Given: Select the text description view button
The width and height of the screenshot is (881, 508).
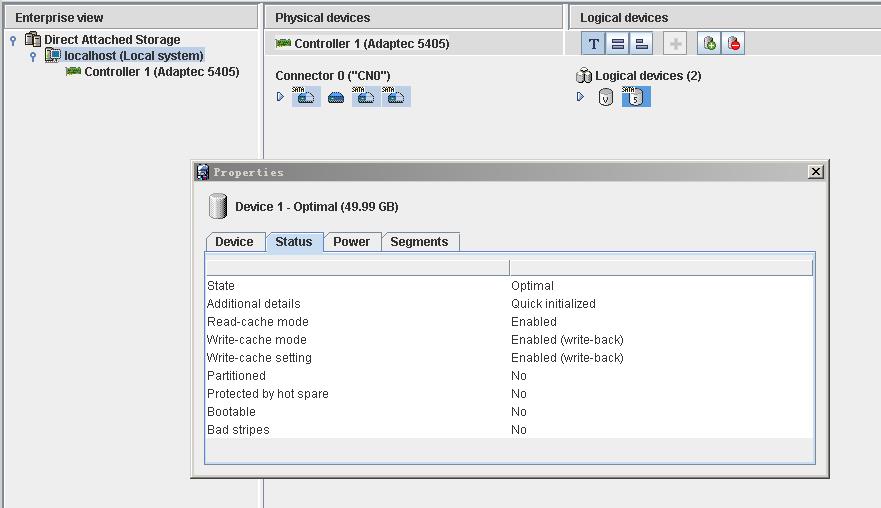Looking at the screenshot, I should [x=594, y=44].
